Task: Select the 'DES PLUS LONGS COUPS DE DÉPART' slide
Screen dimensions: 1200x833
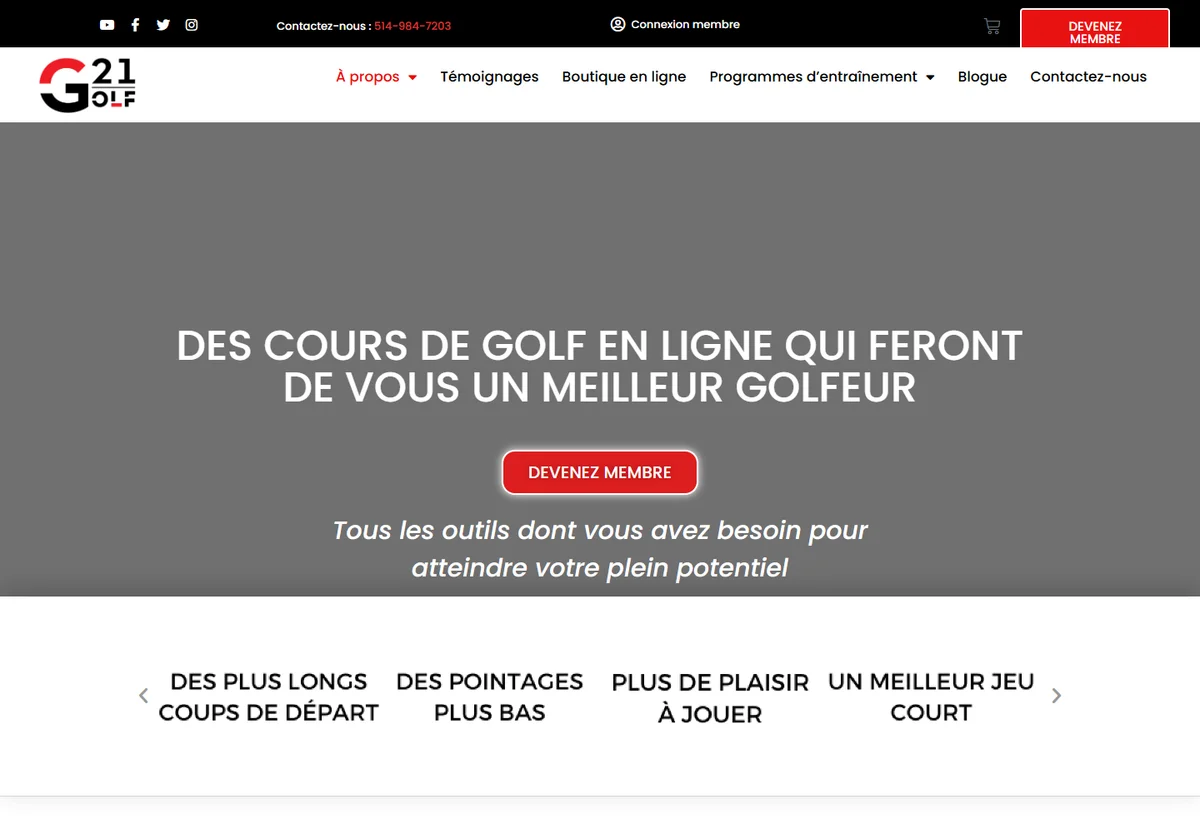Action: [x=269, y=697]
